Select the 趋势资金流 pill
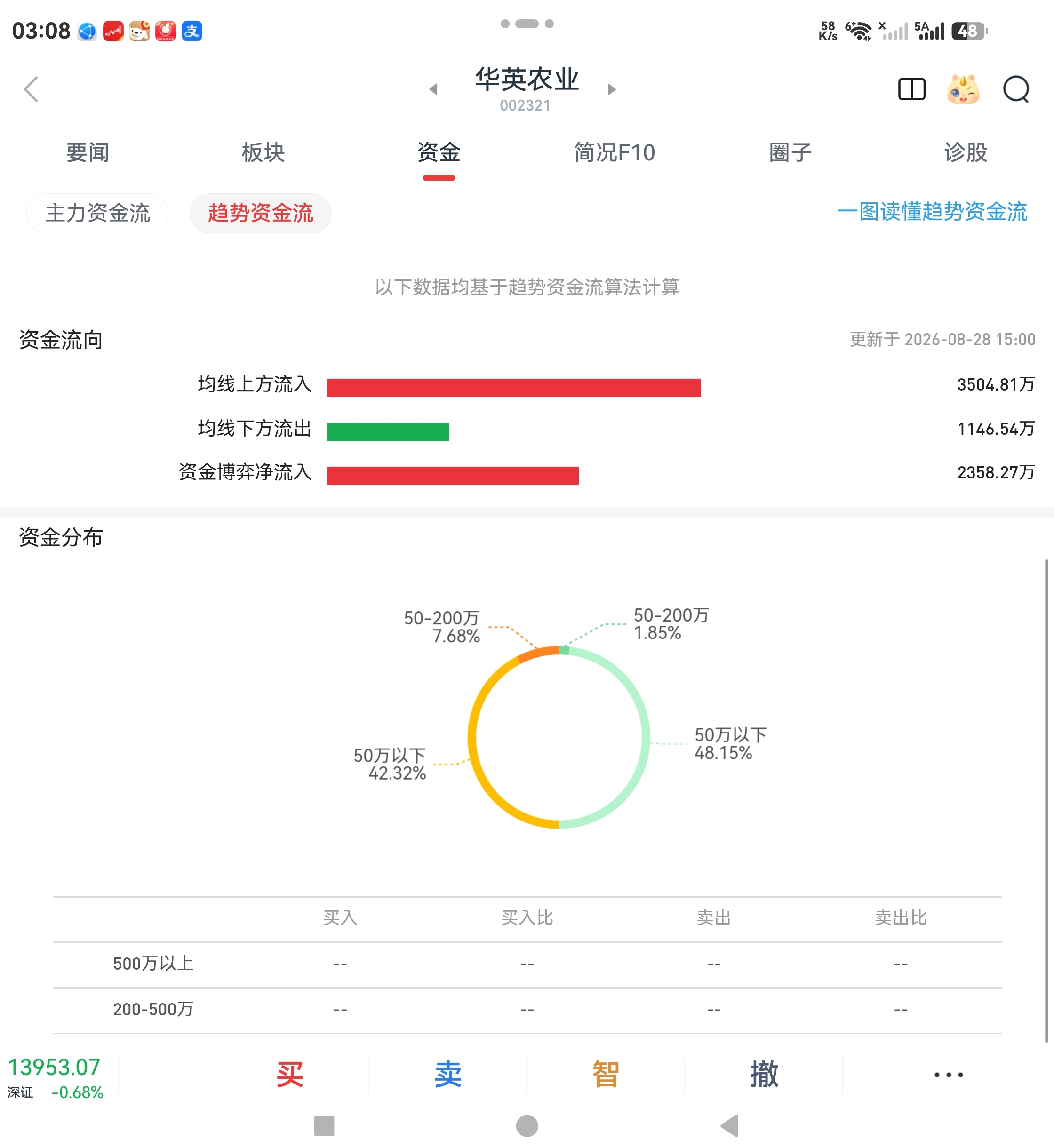The width and height of the screenshot is (1054, 1148). (x=261, y=213)
